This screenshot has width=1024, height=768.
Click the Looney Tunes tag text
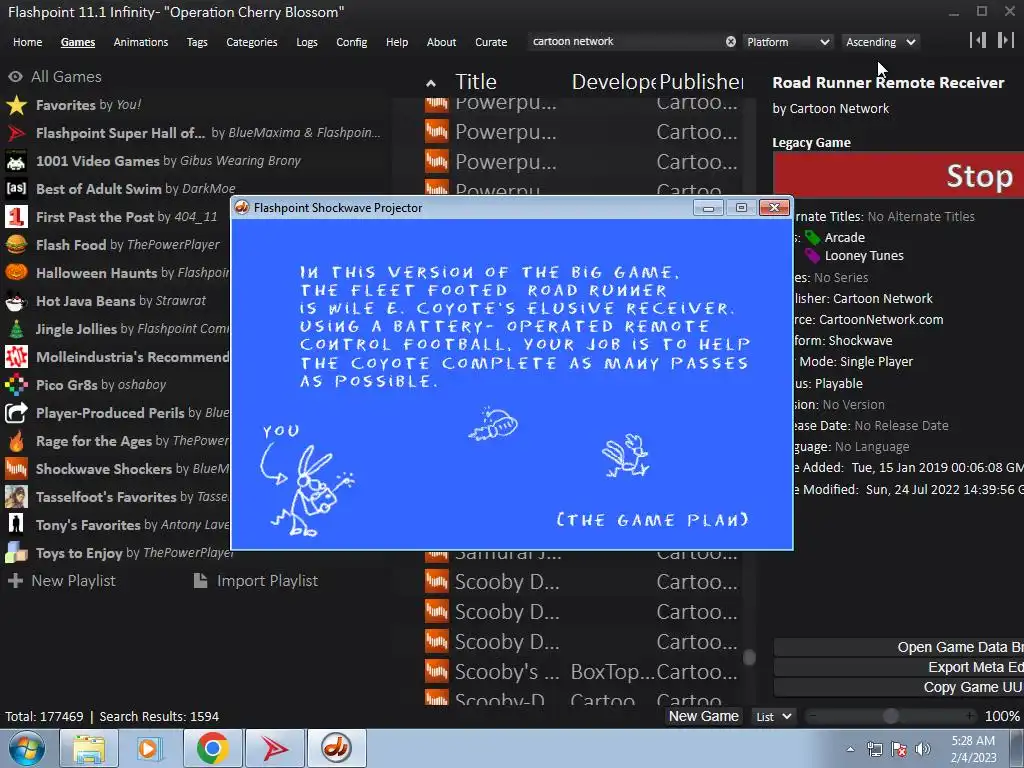click(864, 255)
